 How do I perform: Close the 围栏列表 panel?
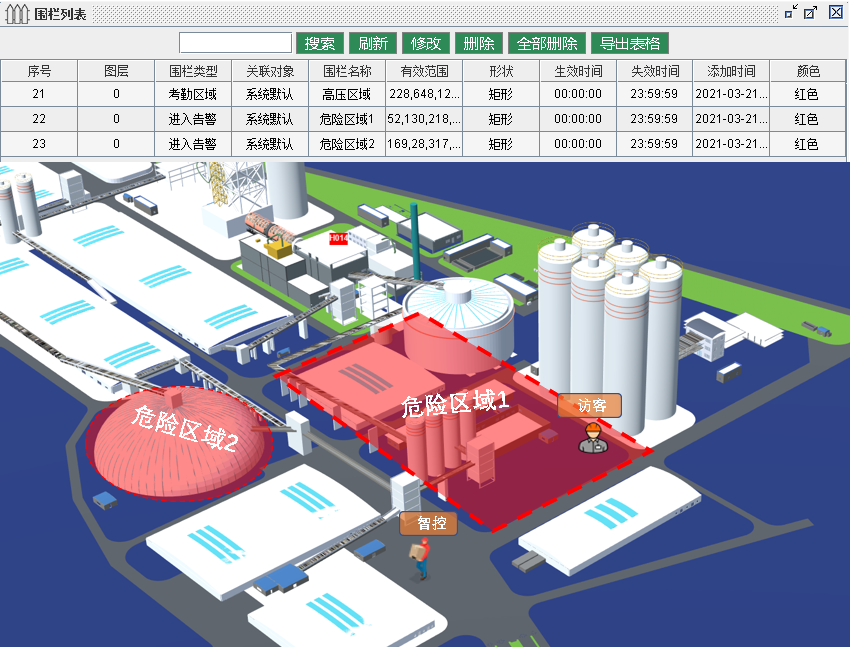836,13
